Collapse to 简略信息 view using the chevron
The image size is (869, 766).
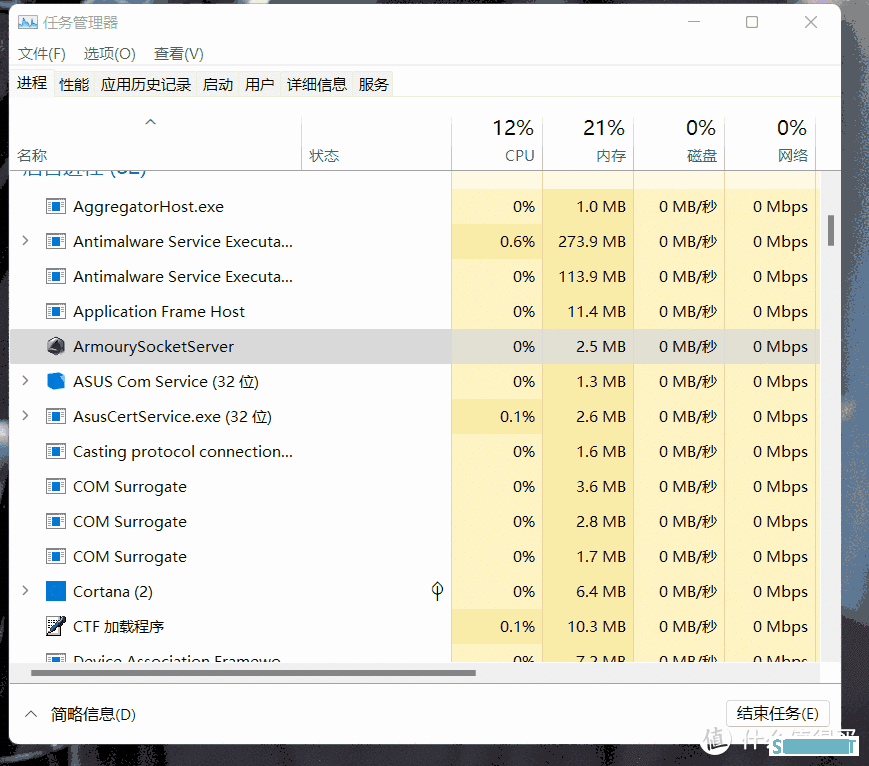(31, 714)
